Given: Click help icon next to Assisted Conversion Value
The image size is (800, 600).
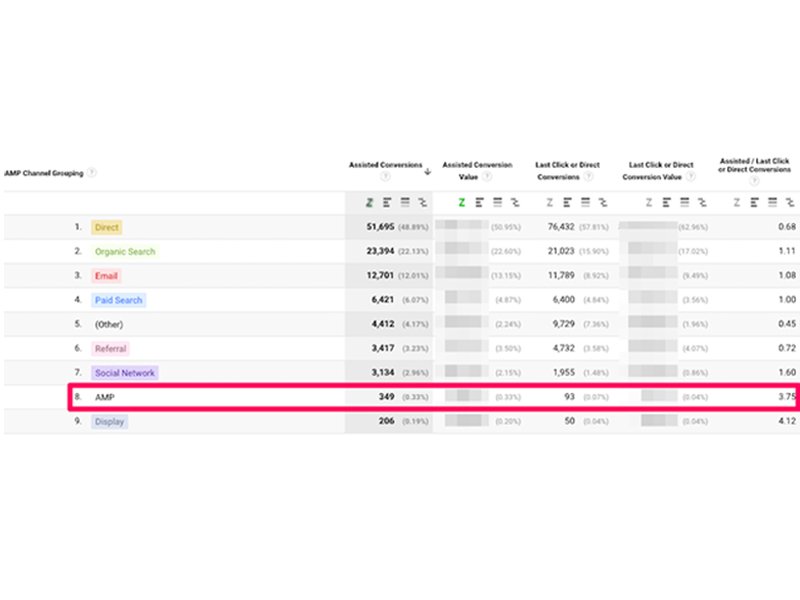Looking at the screenshot, I should 487,177.
